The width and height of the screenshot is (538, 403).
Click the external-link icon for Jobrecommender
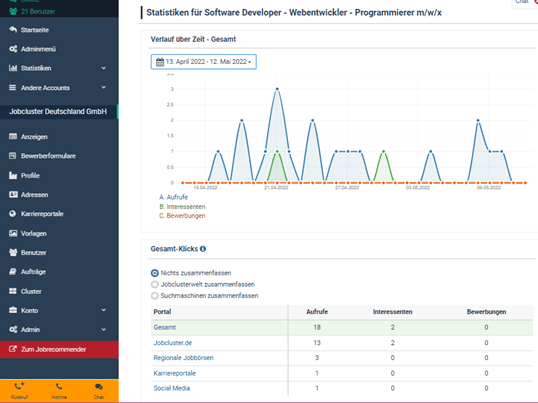pos(13,349)
